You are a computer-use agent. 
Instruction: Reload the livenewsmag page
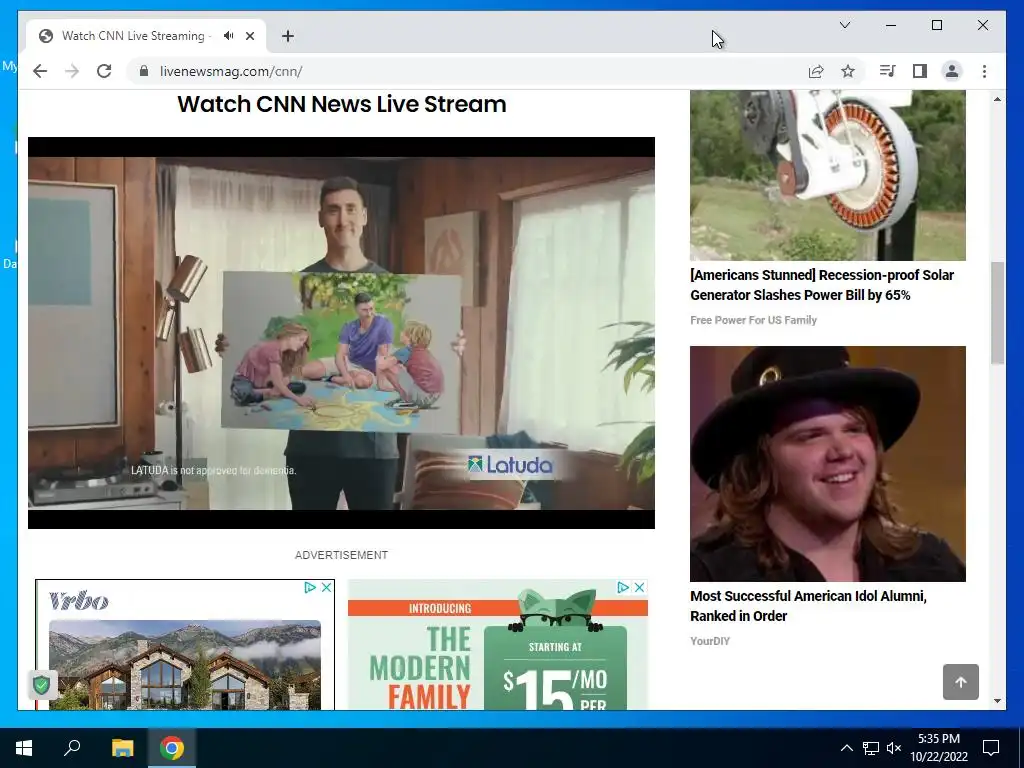tap(104, 71)
